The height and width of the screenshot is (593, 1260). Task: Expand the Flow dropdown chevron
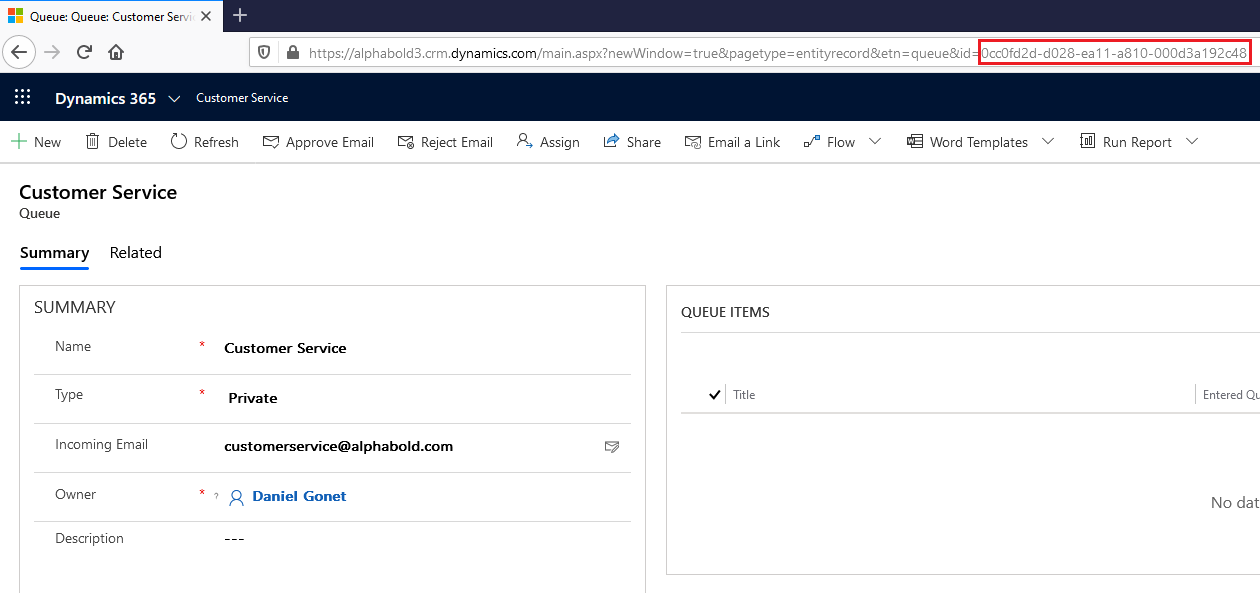coord(875,142)
